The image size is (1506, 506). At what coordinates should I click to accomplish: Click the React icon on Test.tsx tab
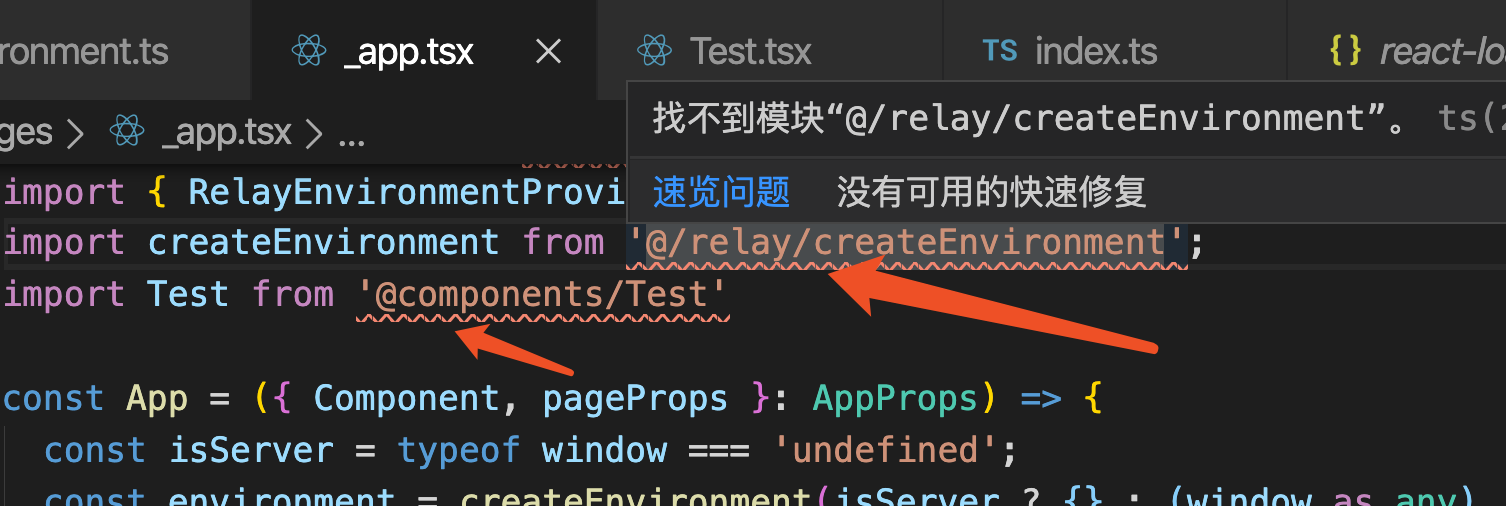(654, 51)
